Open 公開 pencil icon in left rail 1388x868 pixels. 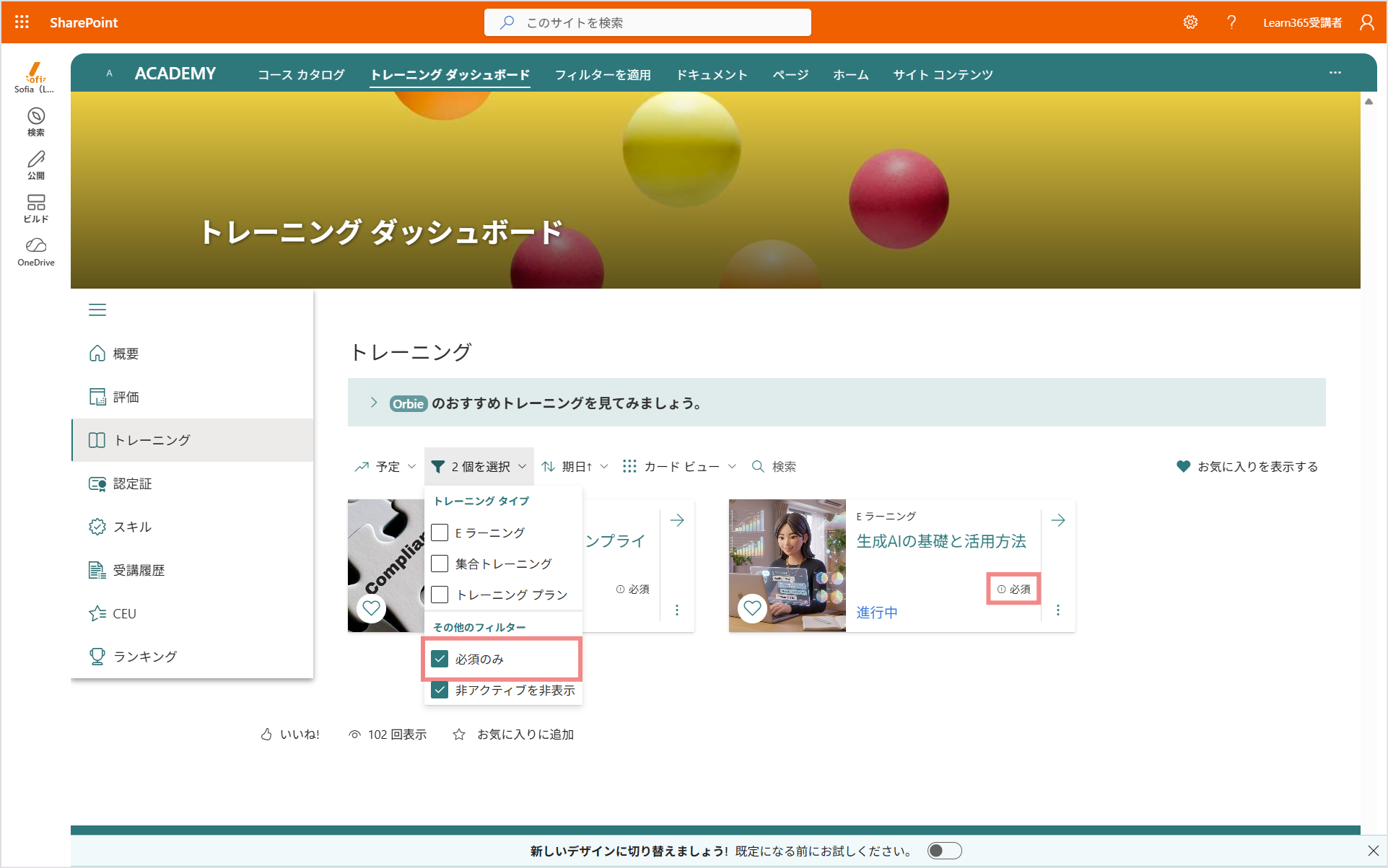[36, 165]
